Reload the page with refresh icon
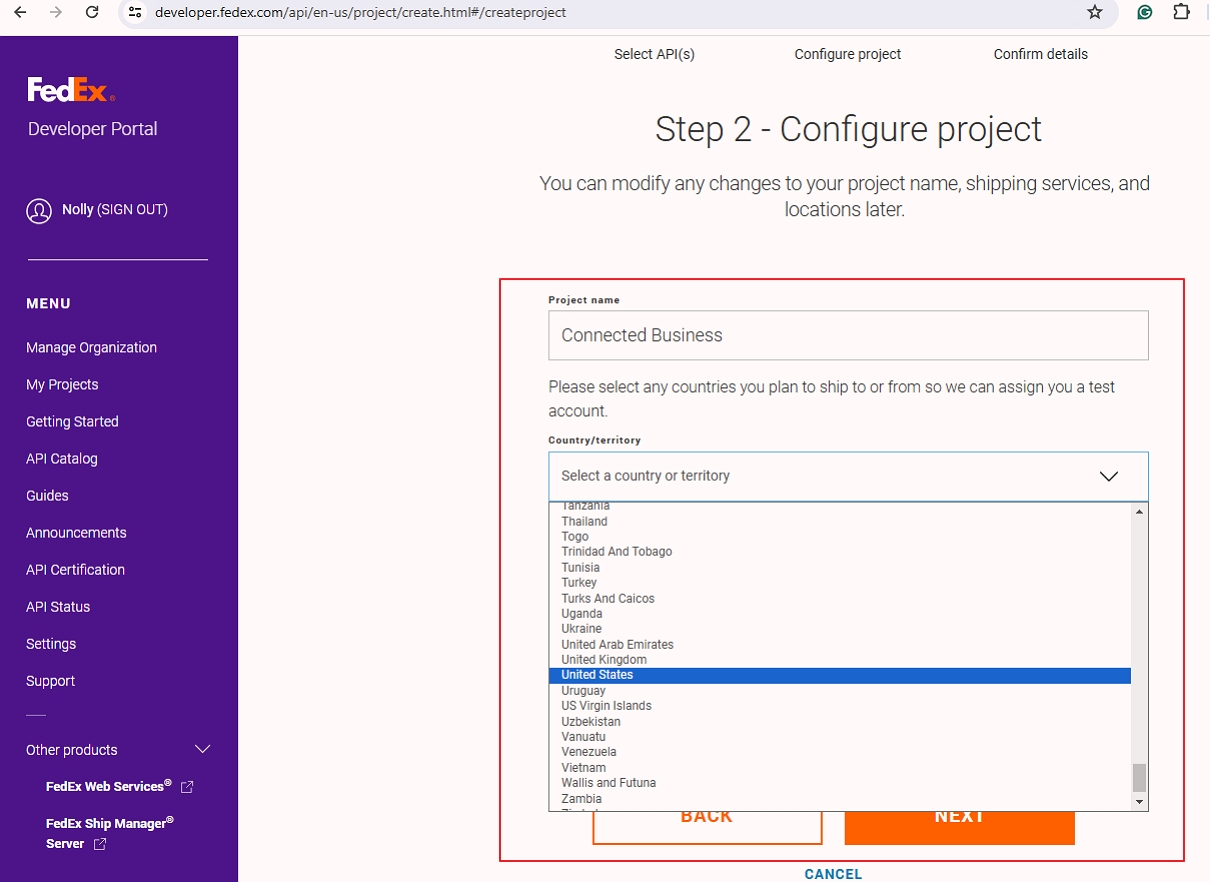 [x=92, y=12]
